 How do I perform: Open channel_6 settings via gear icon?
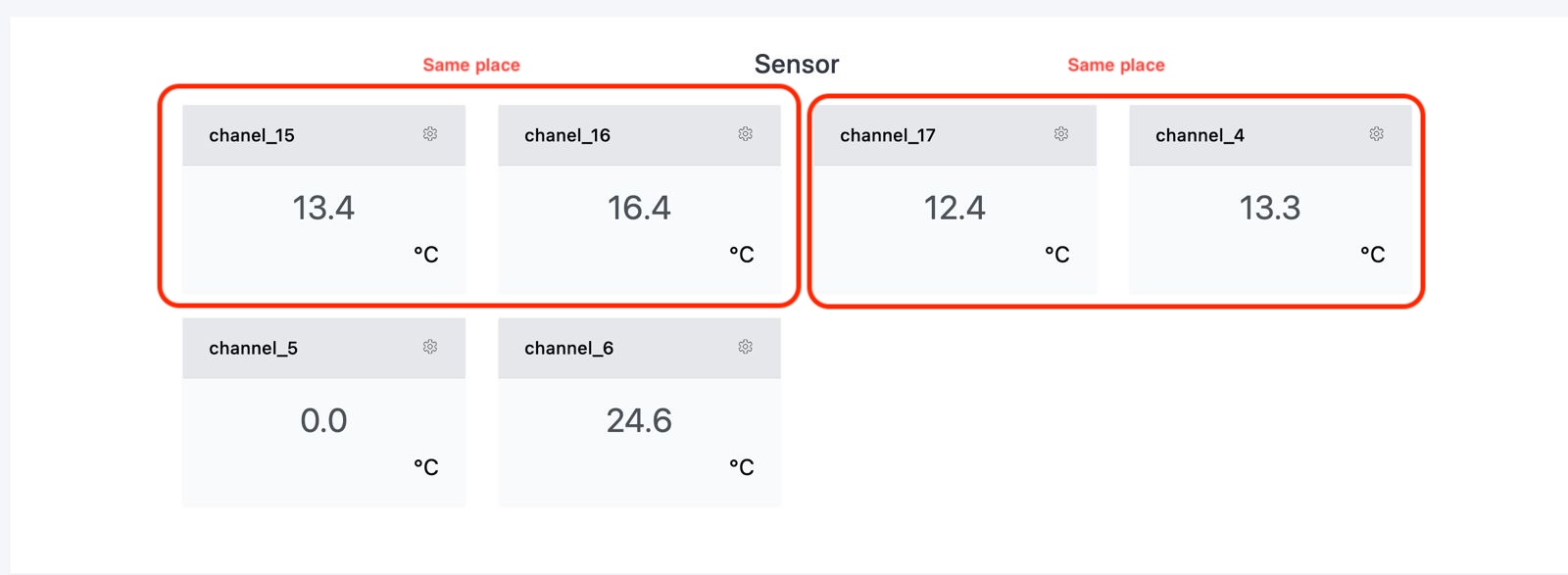coord(746,347)
